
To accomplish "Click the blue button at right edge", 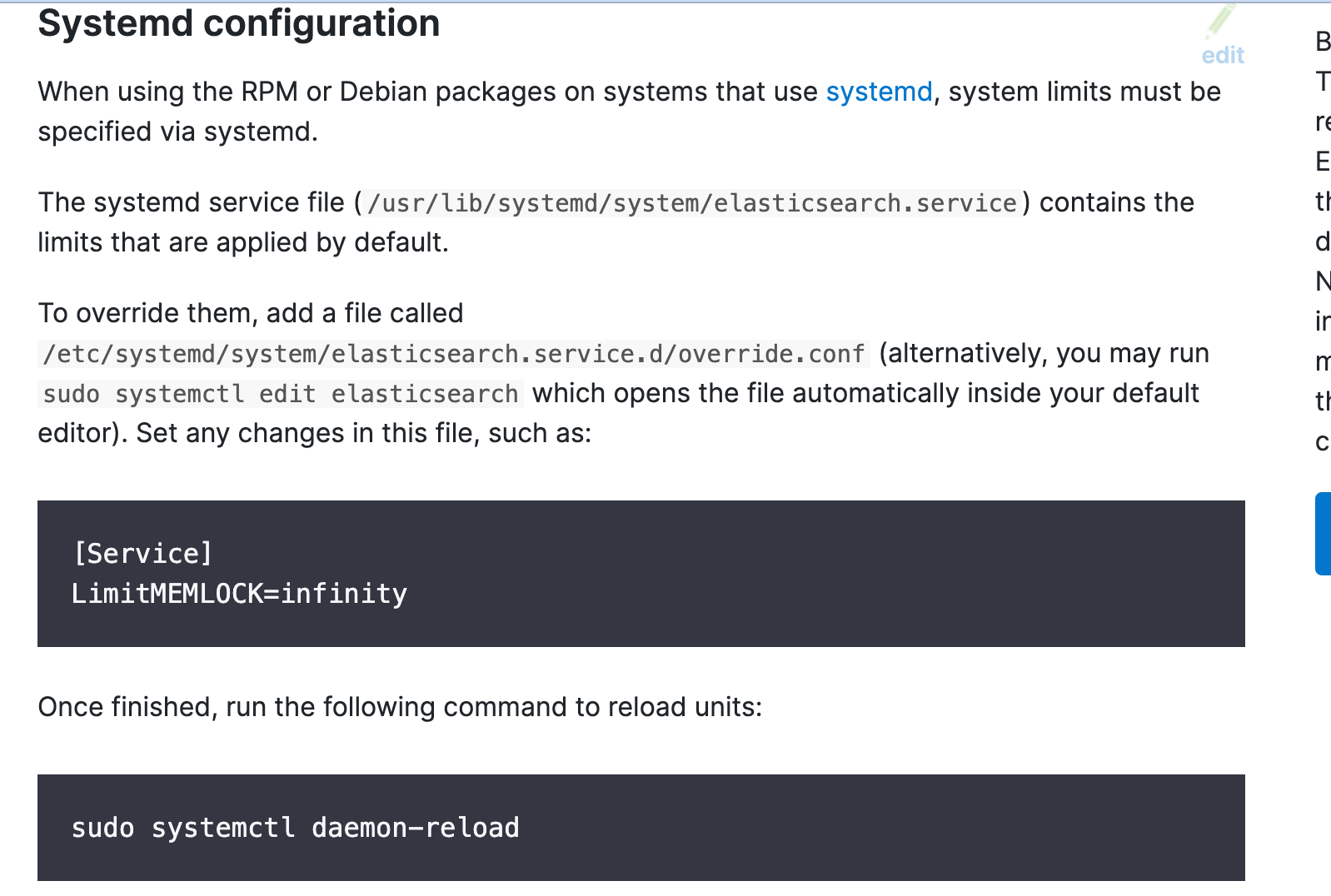I will coord(1323,533).
